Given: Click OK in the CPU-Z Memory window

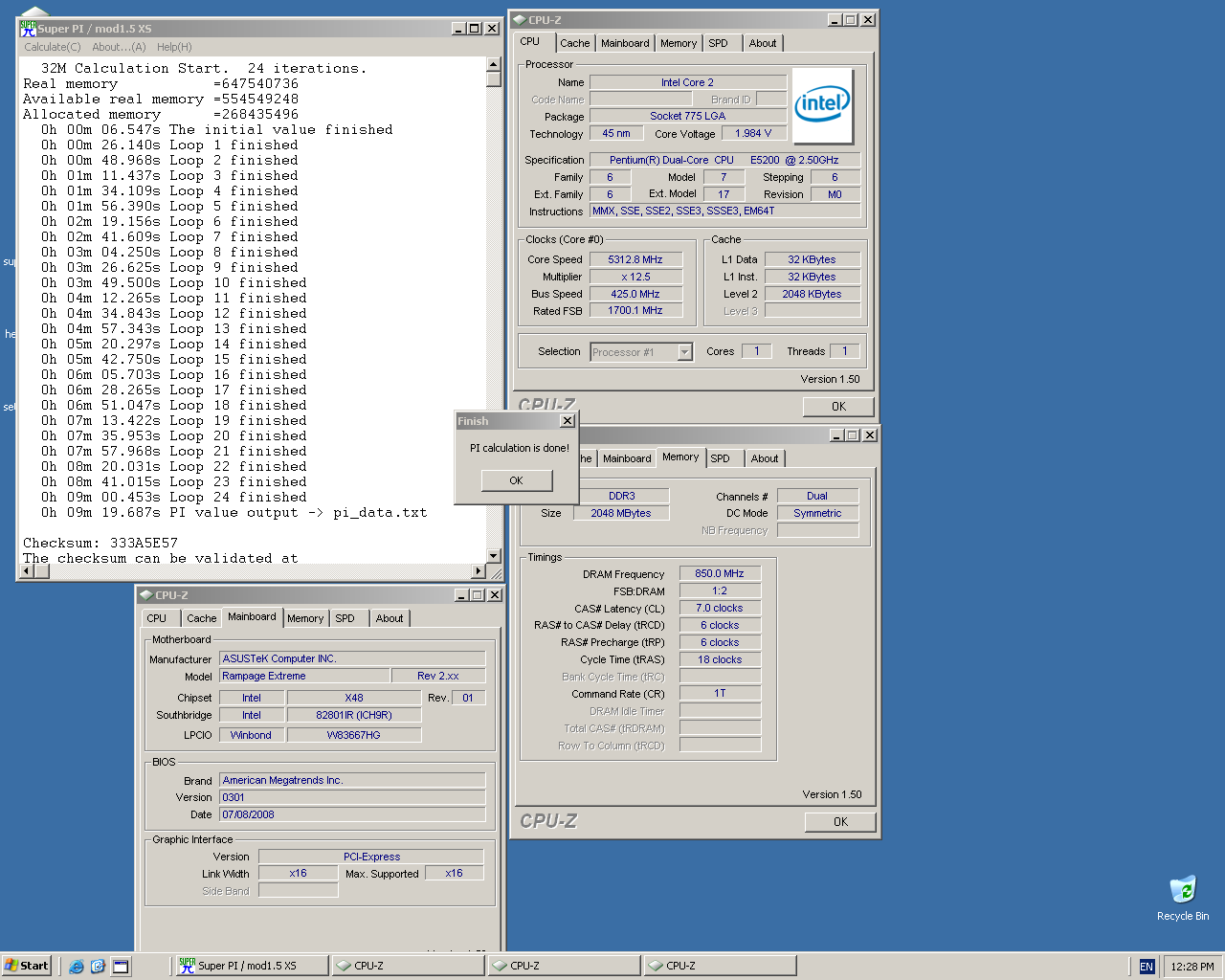Looking at the screenshot, I should coord(840,822).
